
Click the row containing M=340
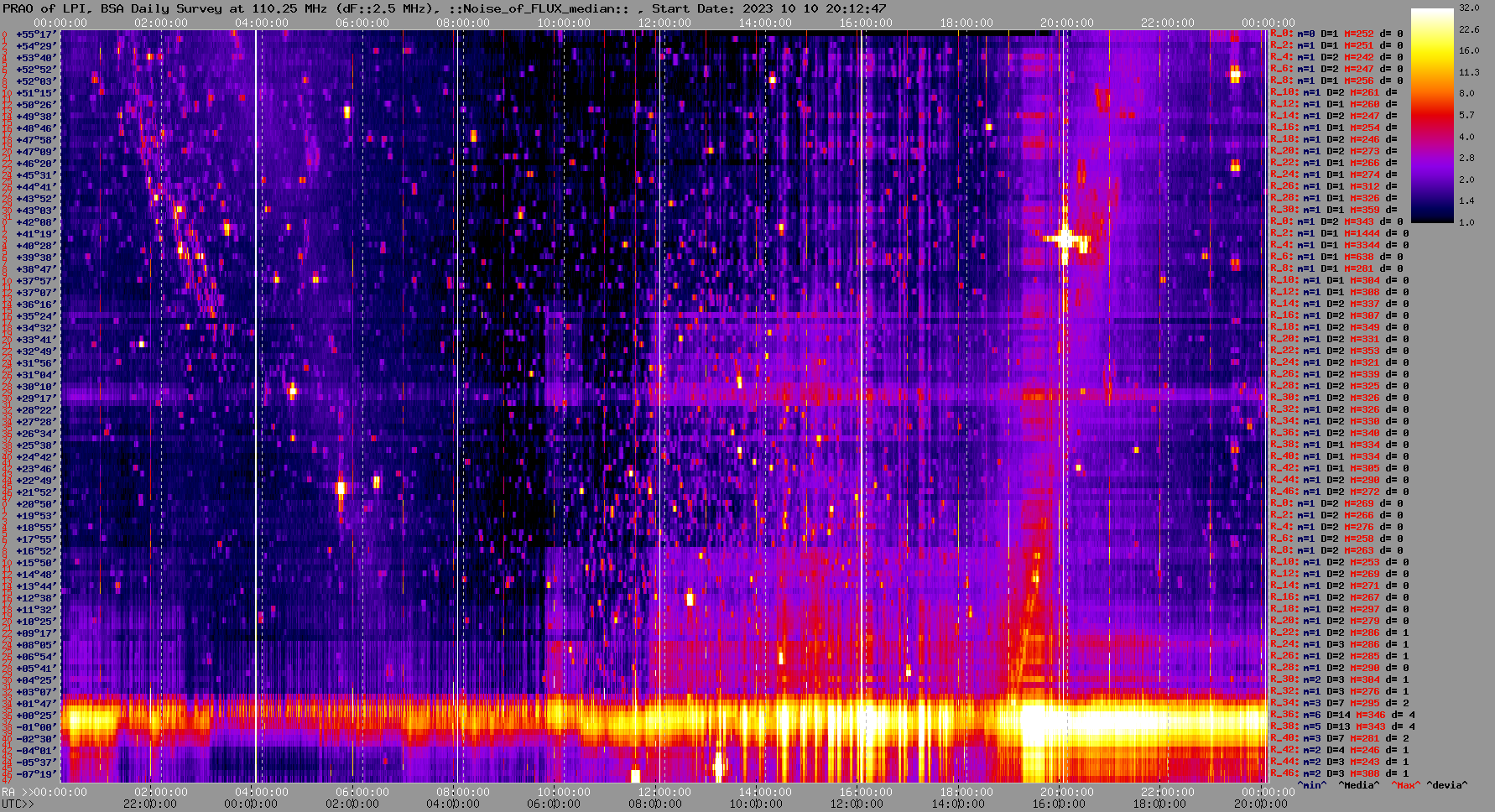point(1339,434)
